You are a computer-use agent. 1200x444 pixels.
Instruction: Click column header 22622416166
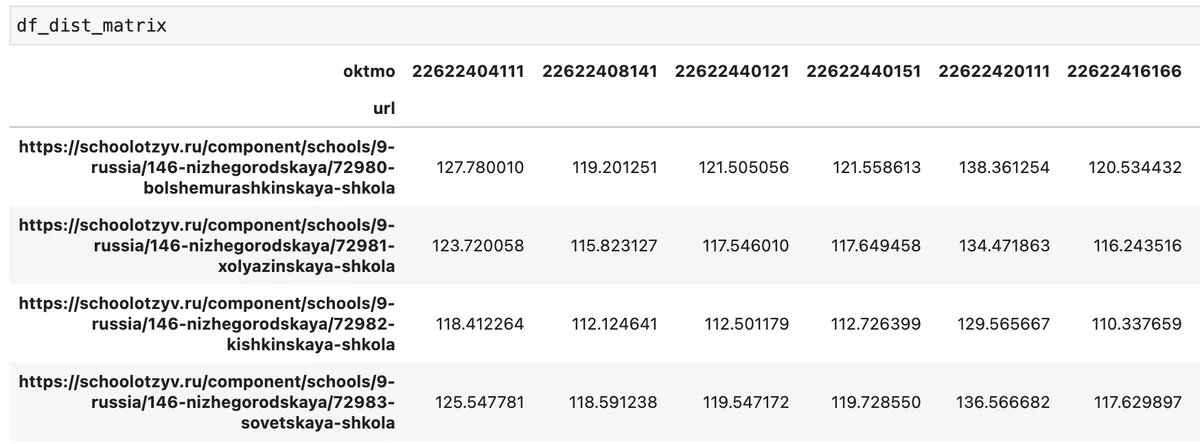click(1125, 71)
